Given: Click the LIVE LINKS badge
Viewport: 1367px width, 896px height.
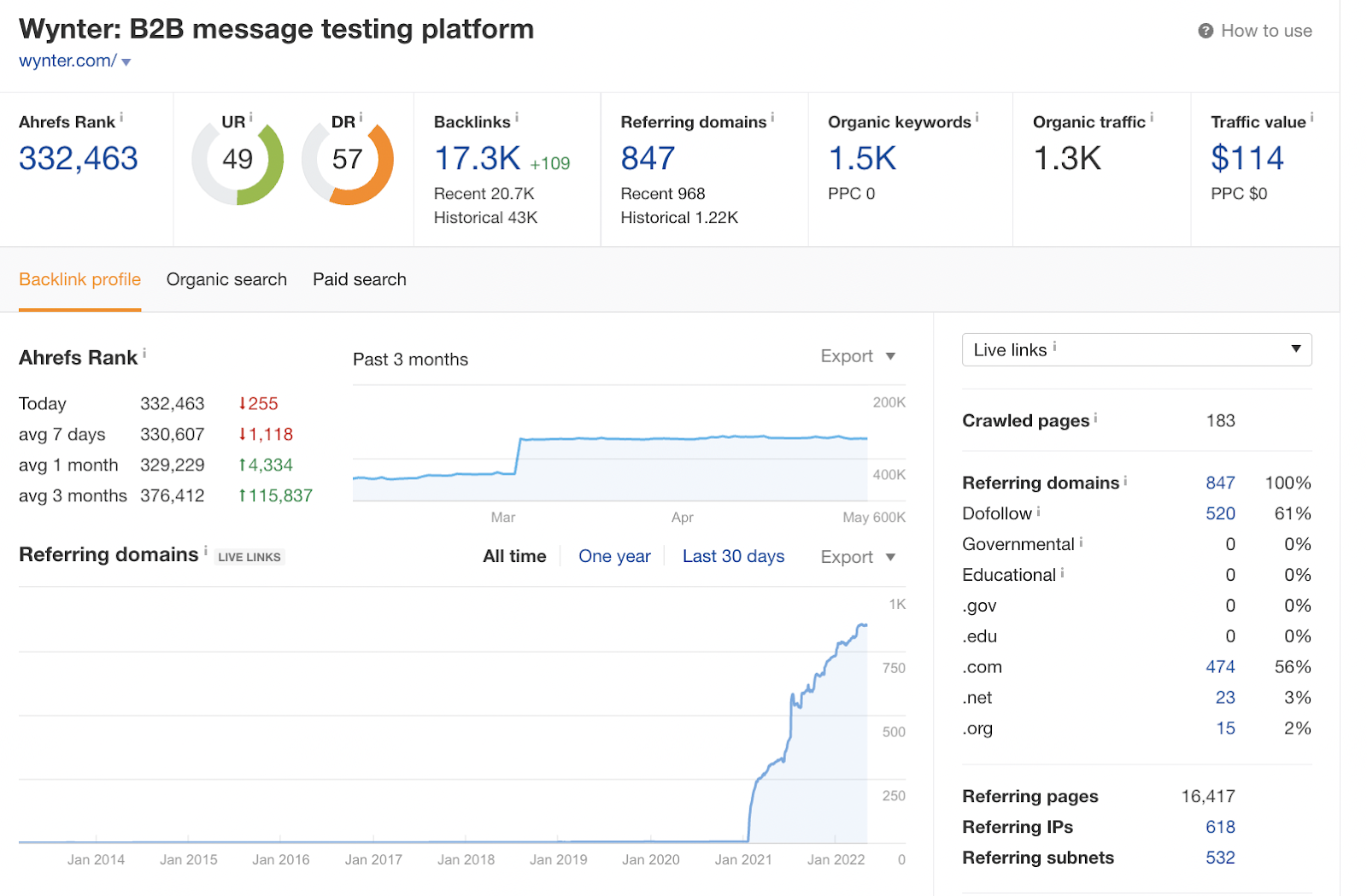Looking at the screenshot, I should pyautogui.click(x=249, y=557).
